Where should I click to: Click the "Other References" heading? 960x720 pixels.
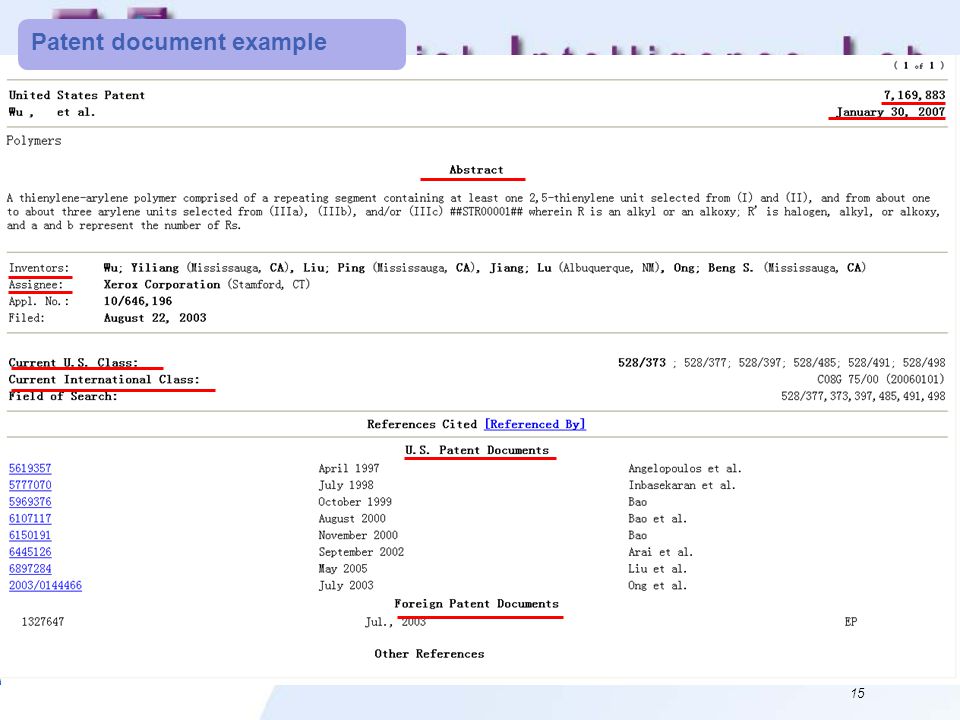429,654
